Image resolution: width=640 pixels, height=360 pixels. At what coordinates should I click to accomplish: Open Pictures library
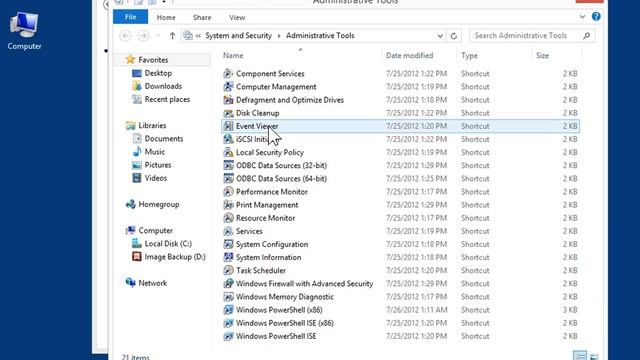158,165
